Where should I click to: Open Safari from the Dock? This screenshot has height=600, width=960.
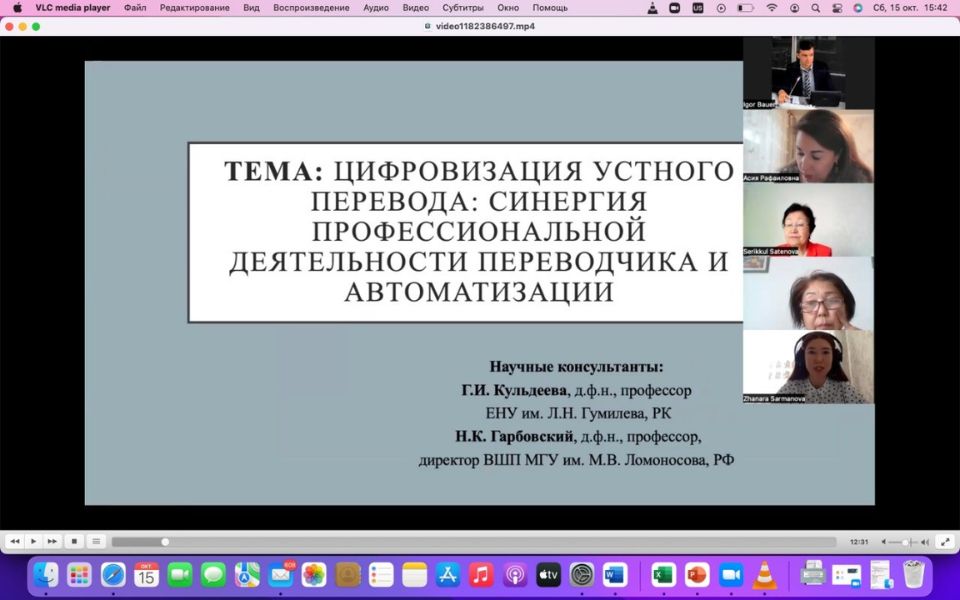pos(113,575)
